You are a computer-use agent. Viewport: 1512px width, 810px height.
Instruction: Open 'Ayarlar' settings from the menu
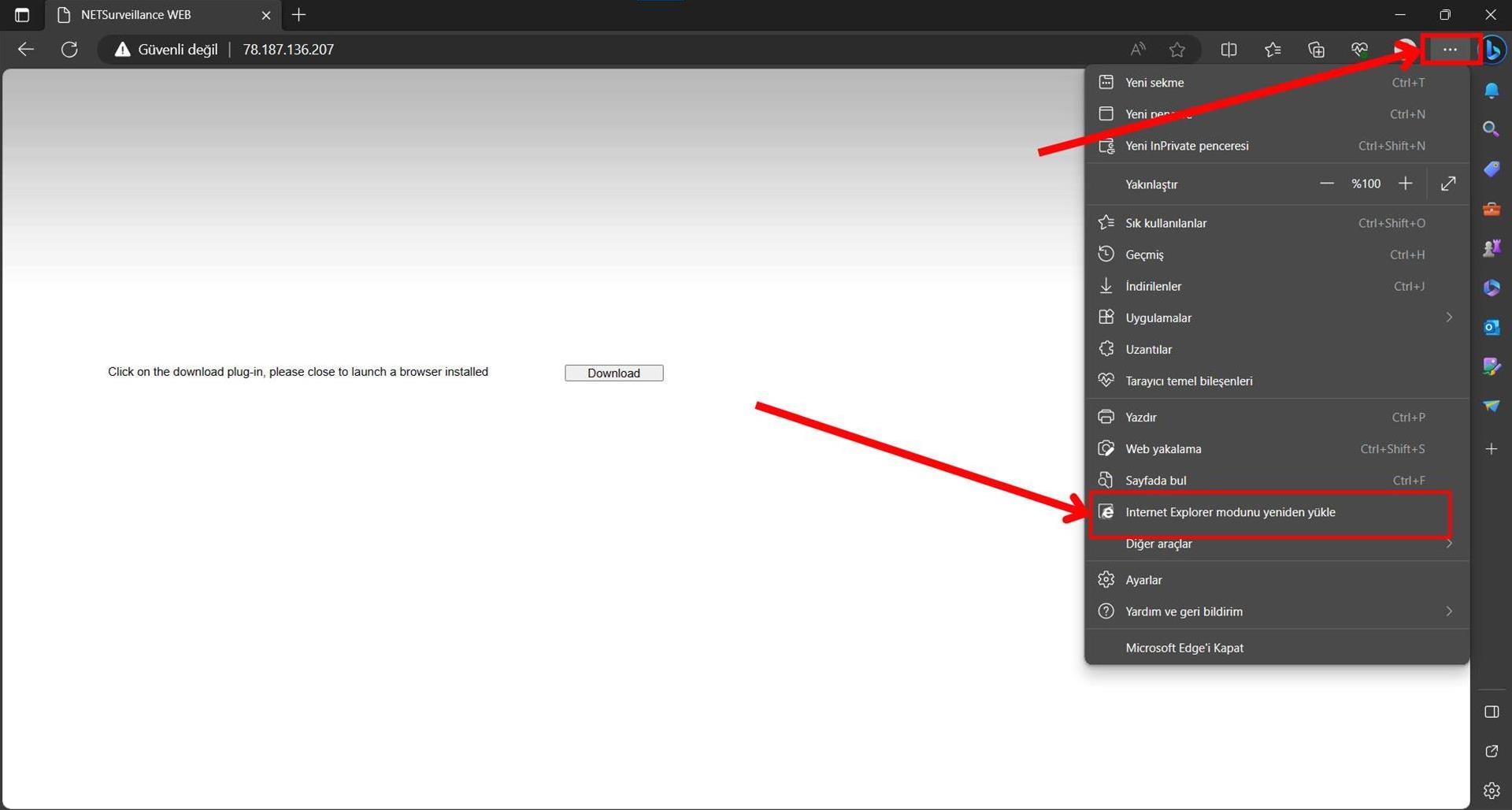(1277, 580)
